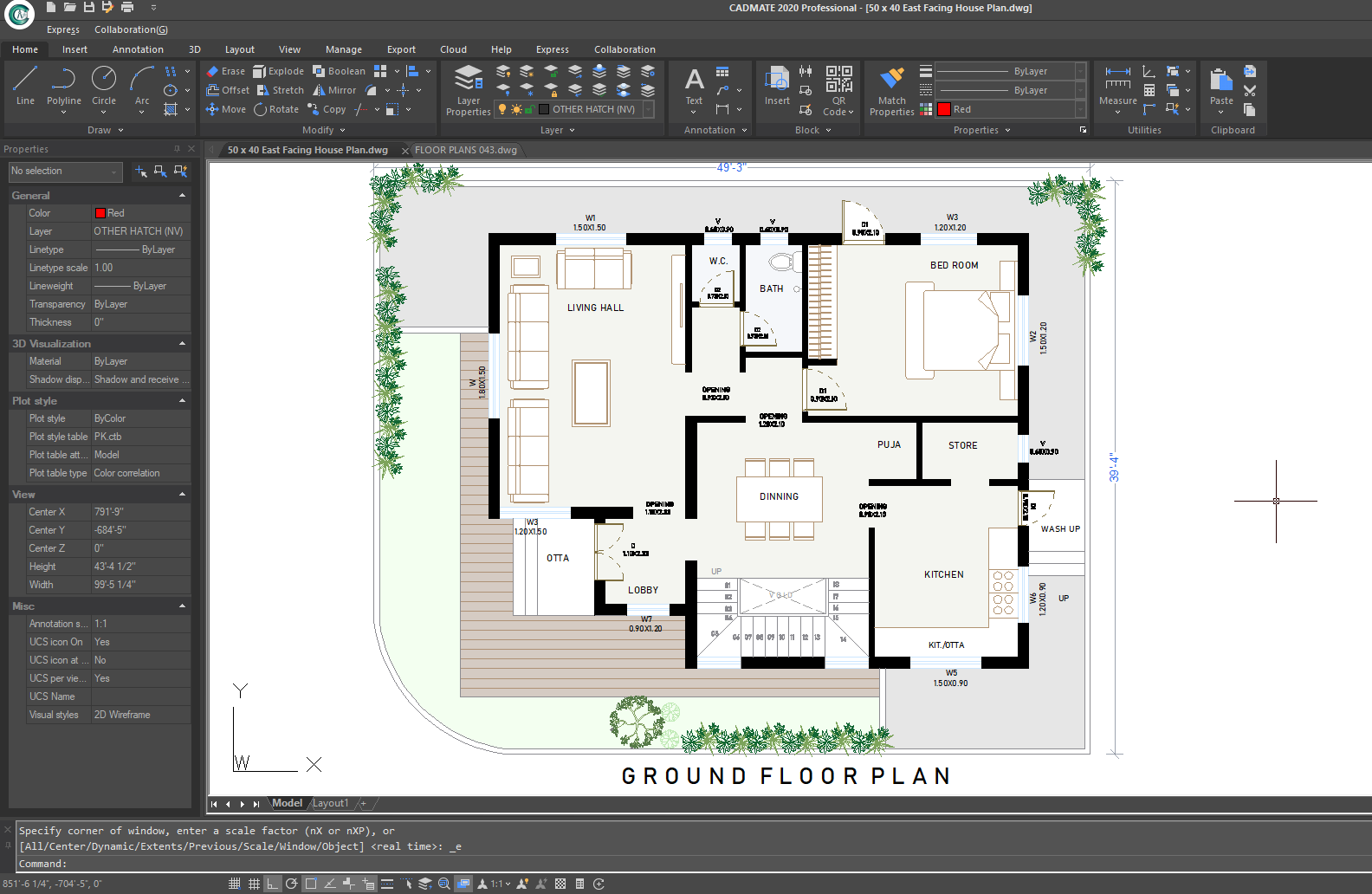Click the Erase tool
Screen dimensions: 1372x894
pyautogui.click(x=225, y=71)
